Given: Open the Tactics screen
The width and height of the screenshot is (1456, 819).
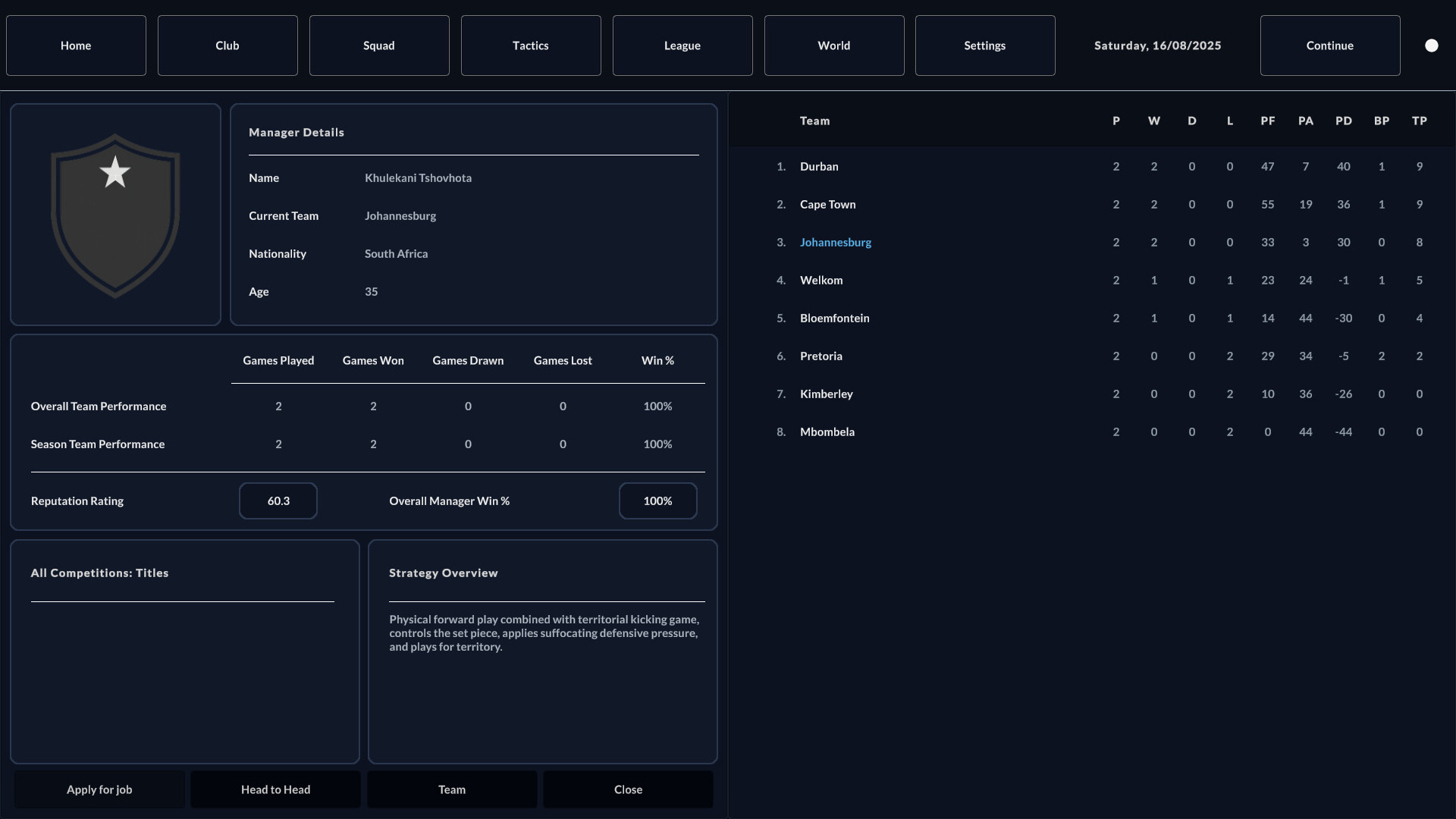Looking at the screenshot, I should (530, 45).
